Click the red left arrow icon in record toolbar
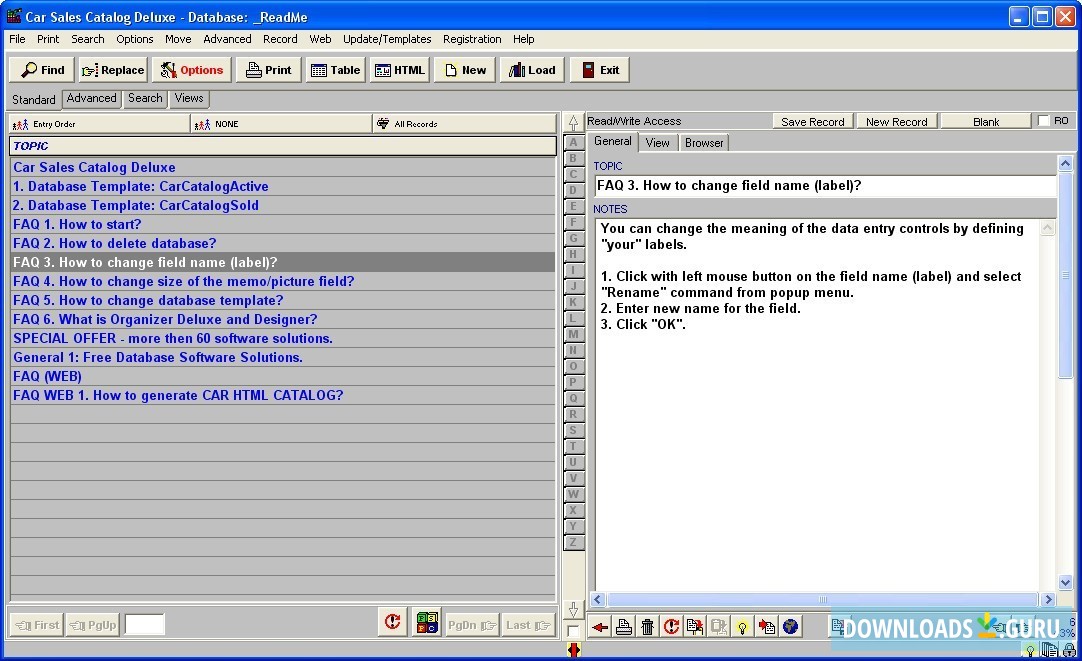 coord(600,627)
